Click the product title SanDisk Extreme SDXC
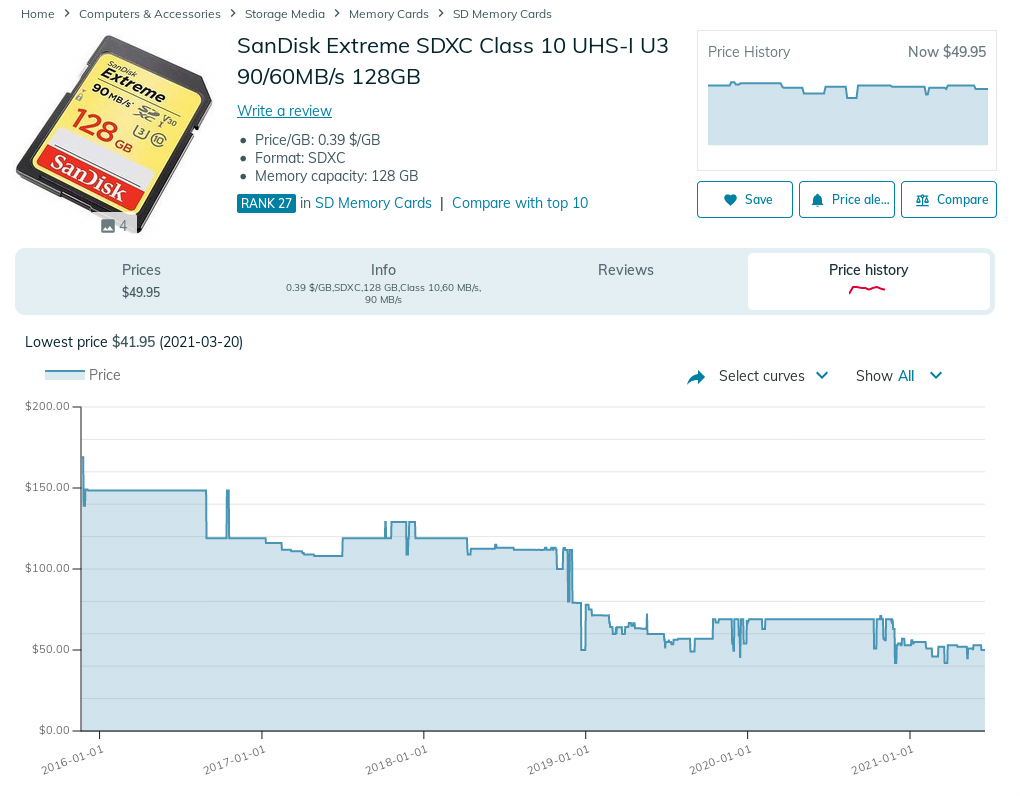 [453, 61]
